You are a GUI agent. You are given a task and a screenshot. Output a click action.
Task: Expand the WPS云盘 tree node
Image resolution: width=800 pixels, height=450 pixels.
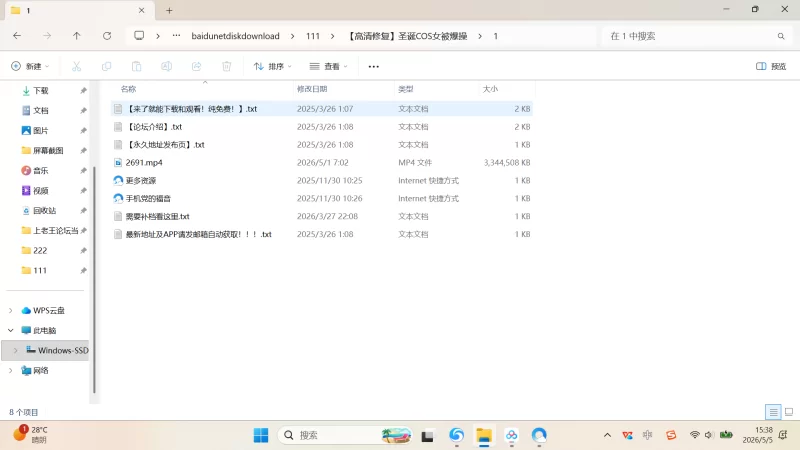[x=11, y=310]
